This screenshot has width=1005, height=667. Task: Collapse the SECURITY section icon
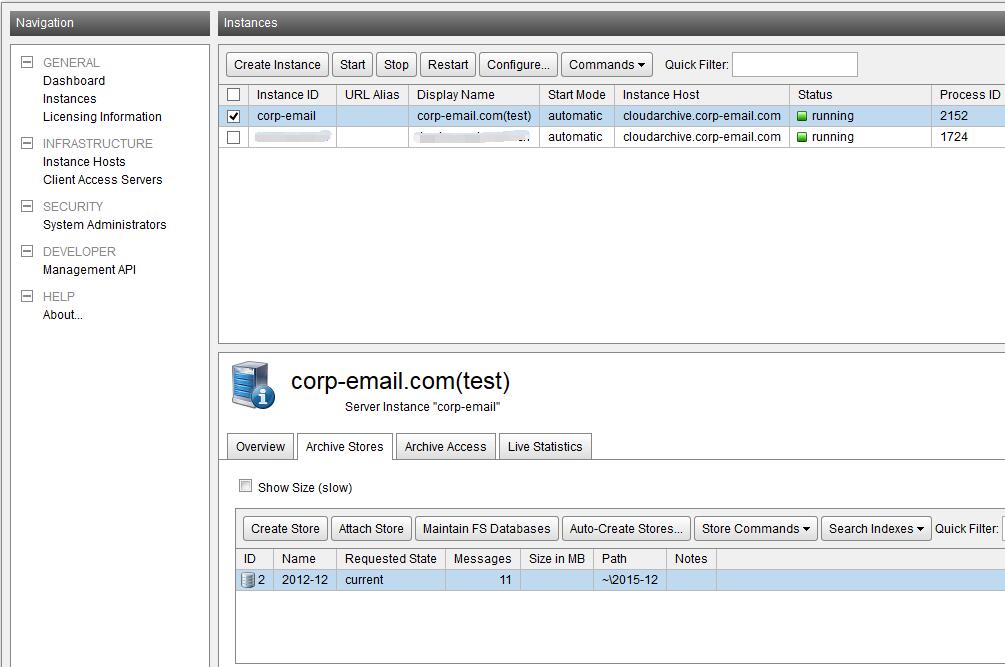27,206
